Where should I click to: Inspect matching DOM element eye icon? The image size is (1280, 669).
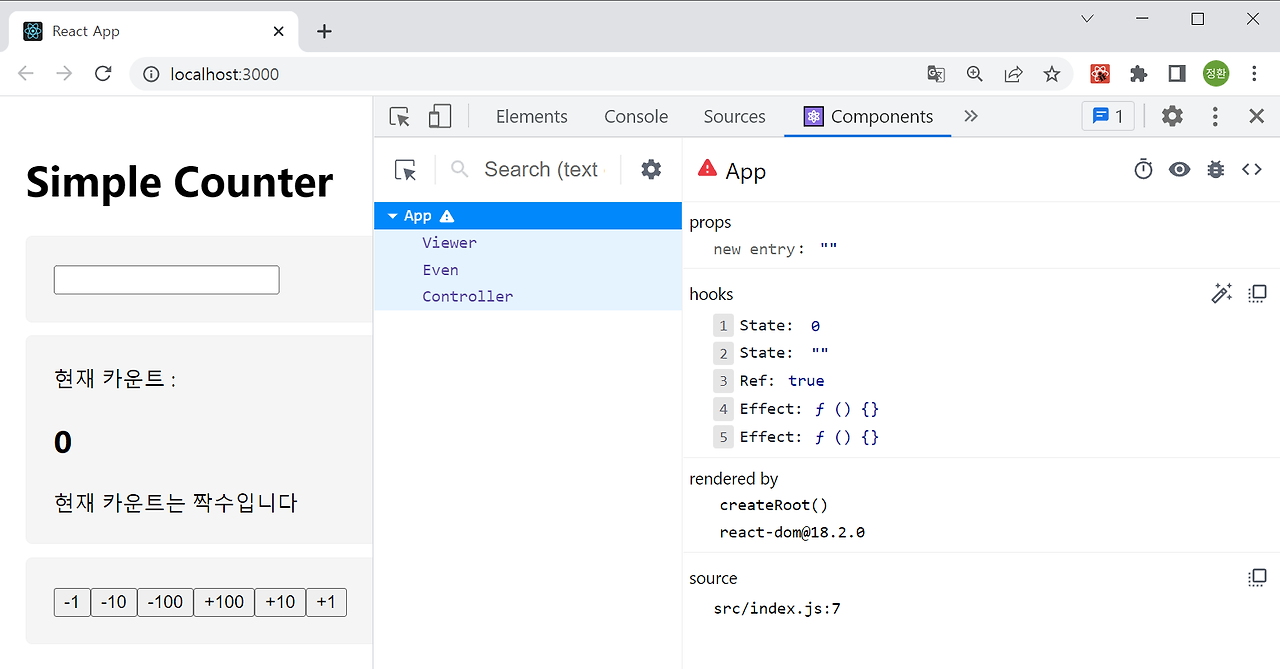point(1180,170)
